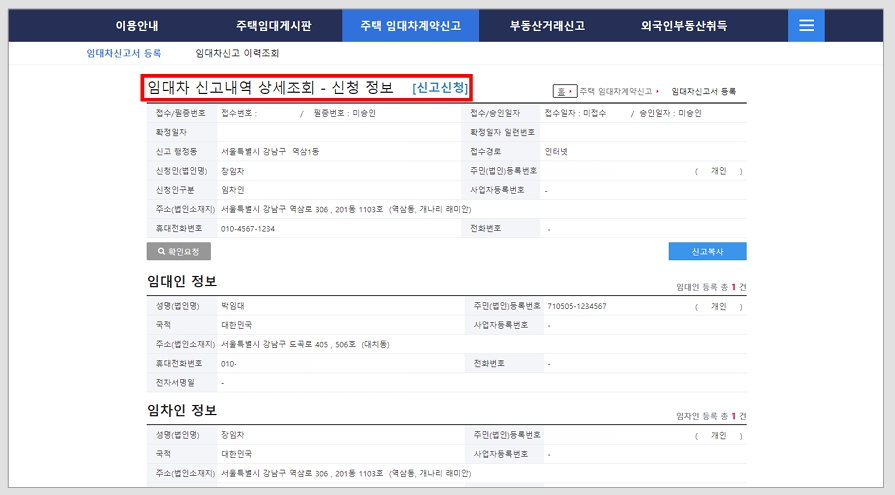Click the 인터넷 접수경로 value

[x=556, y=151]
